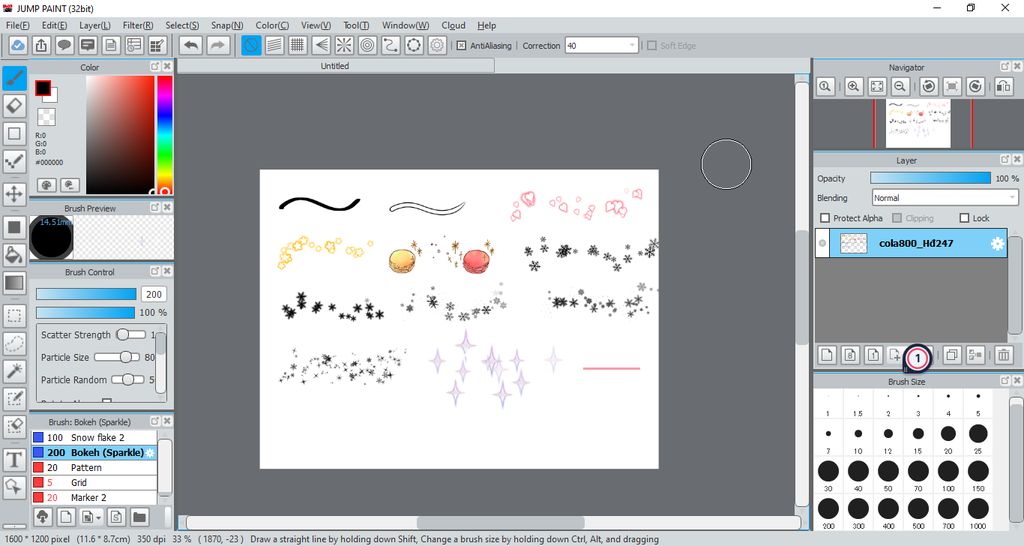Click the Undo arrow in toolbar

[x=190, y=45]
